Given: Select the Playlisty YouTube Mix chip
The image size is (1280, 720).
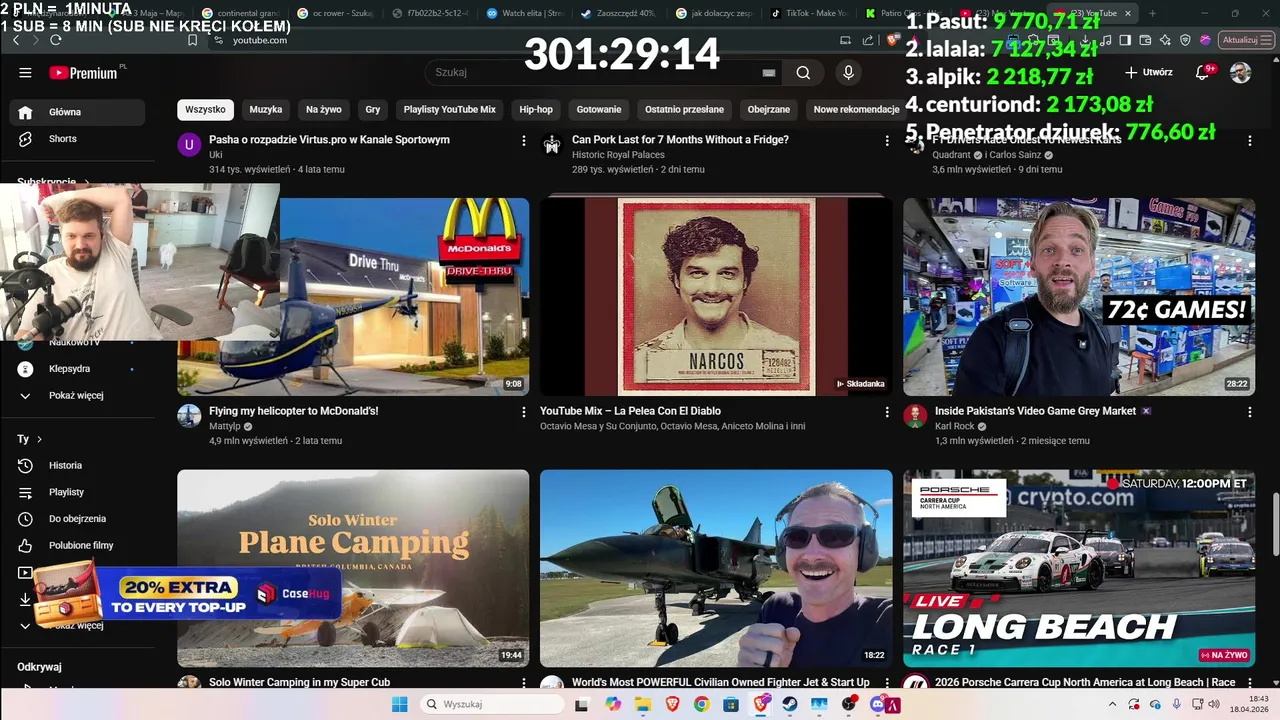Looking at the screenshot, I should (x=450, y=109).
